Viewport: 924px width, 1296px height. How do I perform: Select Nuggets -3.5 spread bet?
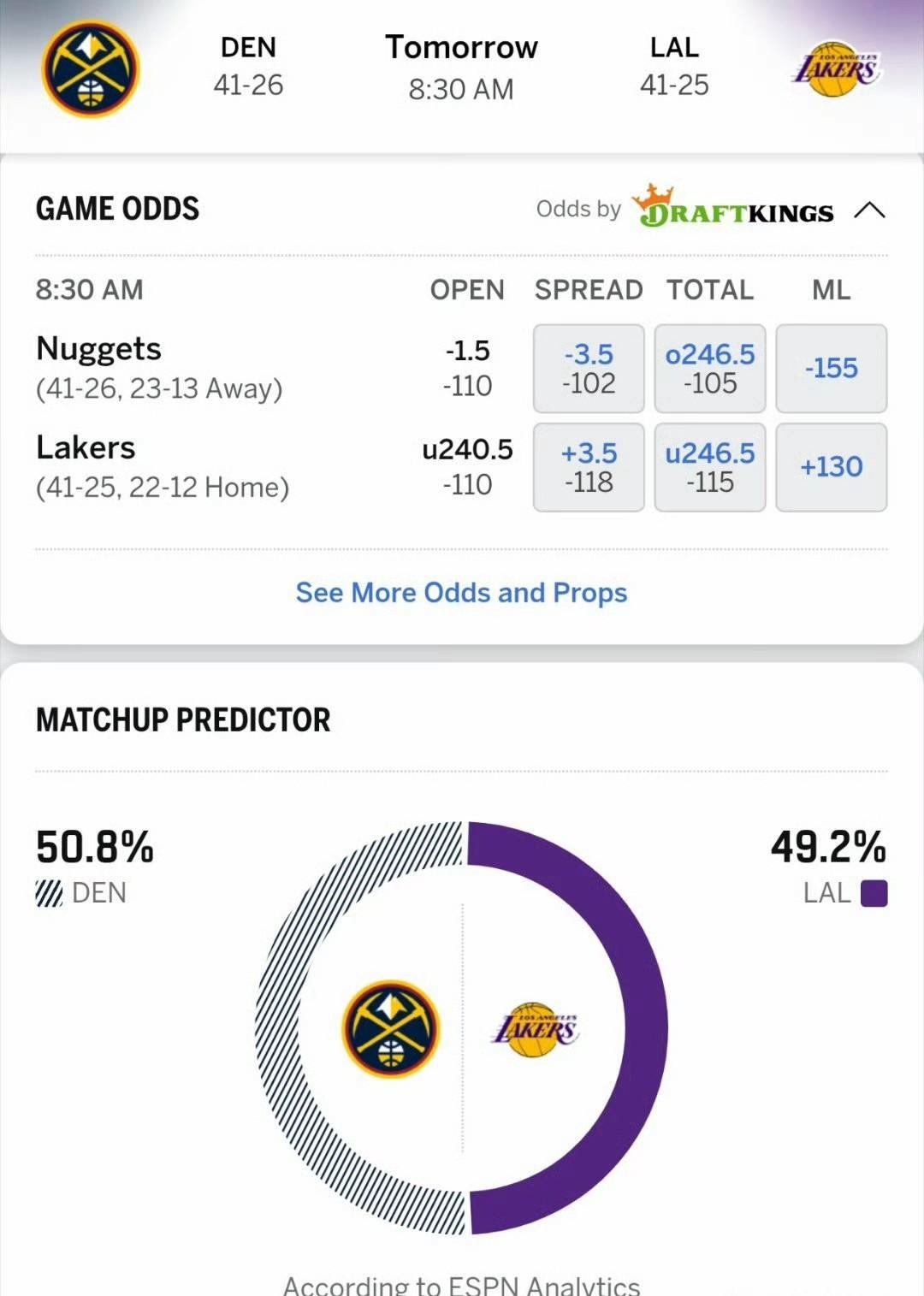pos(589,368)
